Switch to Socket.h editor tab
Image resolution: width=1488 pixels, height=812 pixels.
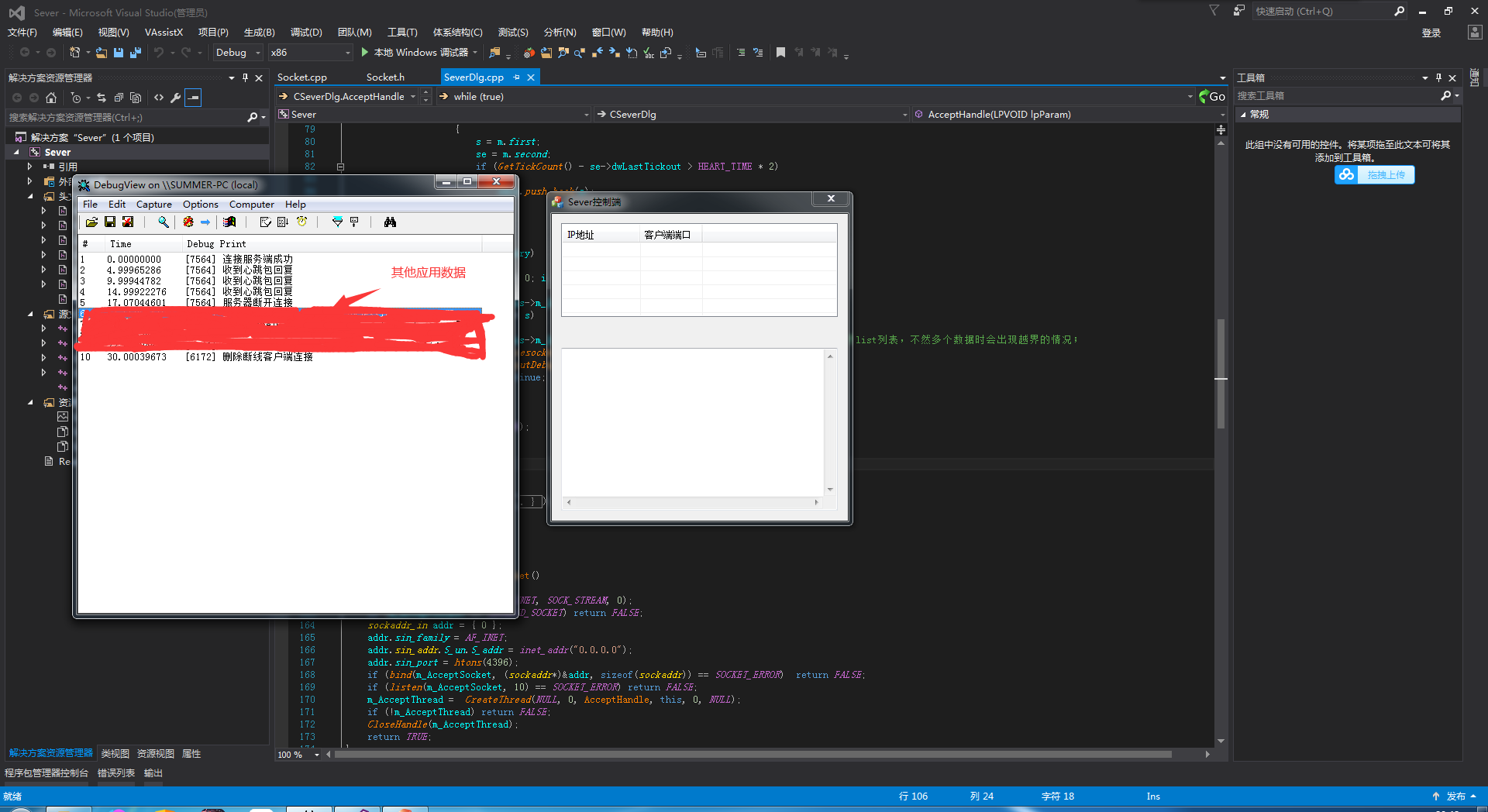tap(385, 77)
